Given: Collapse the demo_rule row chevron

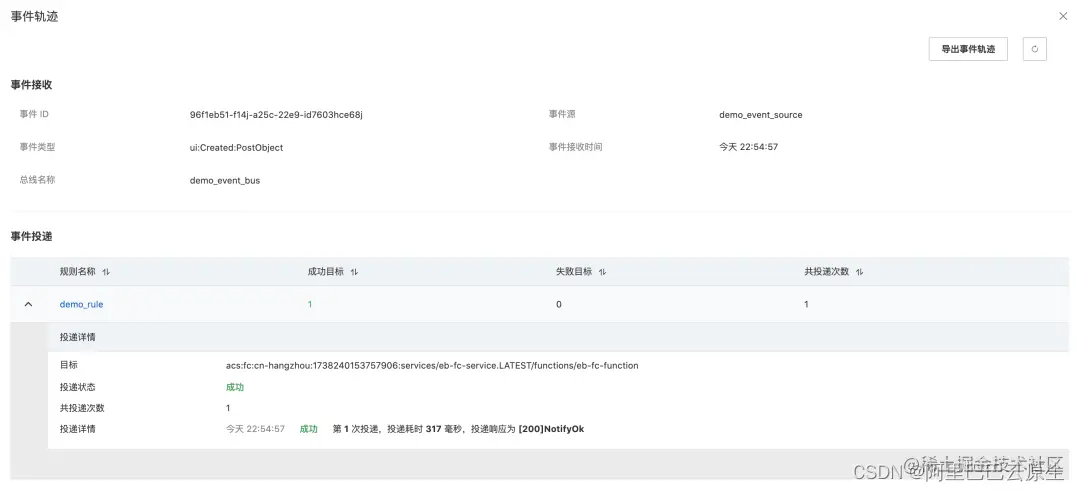Looking at the screenshot, I should click(x=28, y=304).
